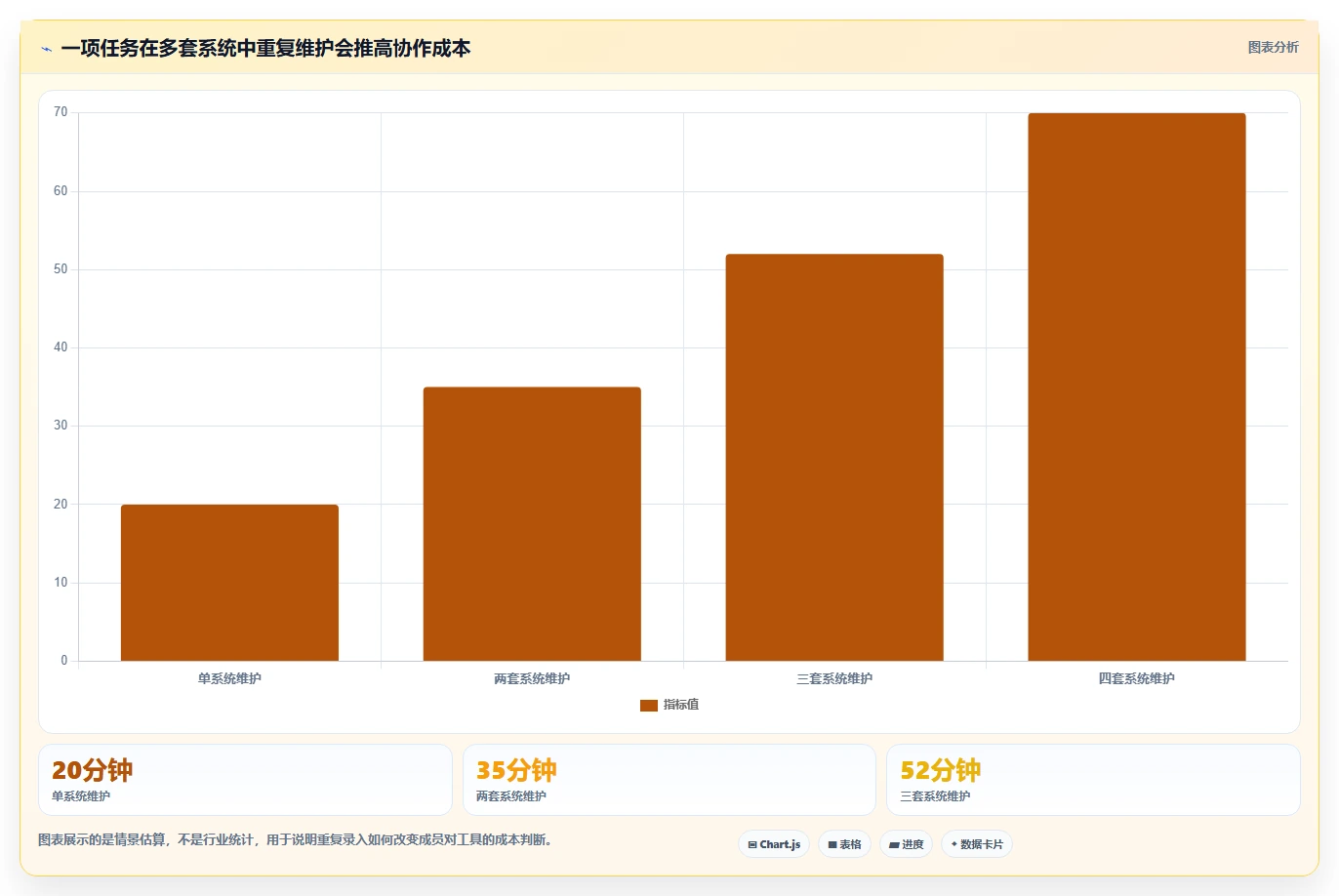Click the lightning icon beside the title
The height and width of the screenshot is (896, 1339).
tap(46, 49)
